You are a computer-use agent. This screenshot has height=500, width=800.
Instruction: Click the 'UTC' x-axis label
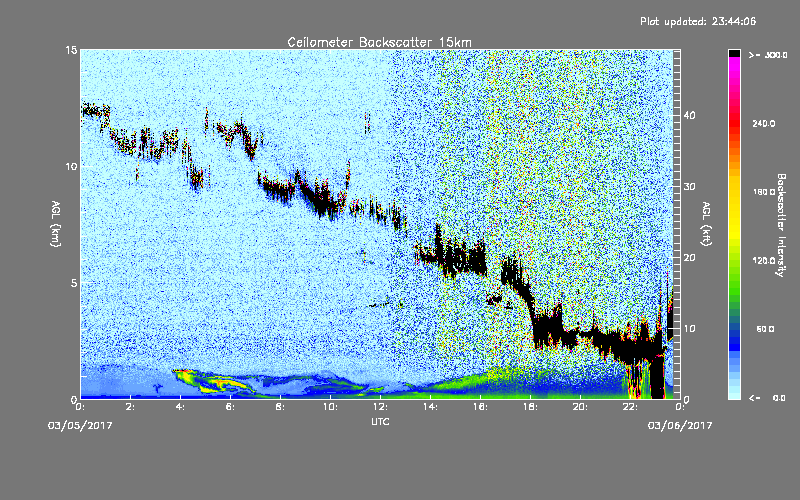coord(380,421)
